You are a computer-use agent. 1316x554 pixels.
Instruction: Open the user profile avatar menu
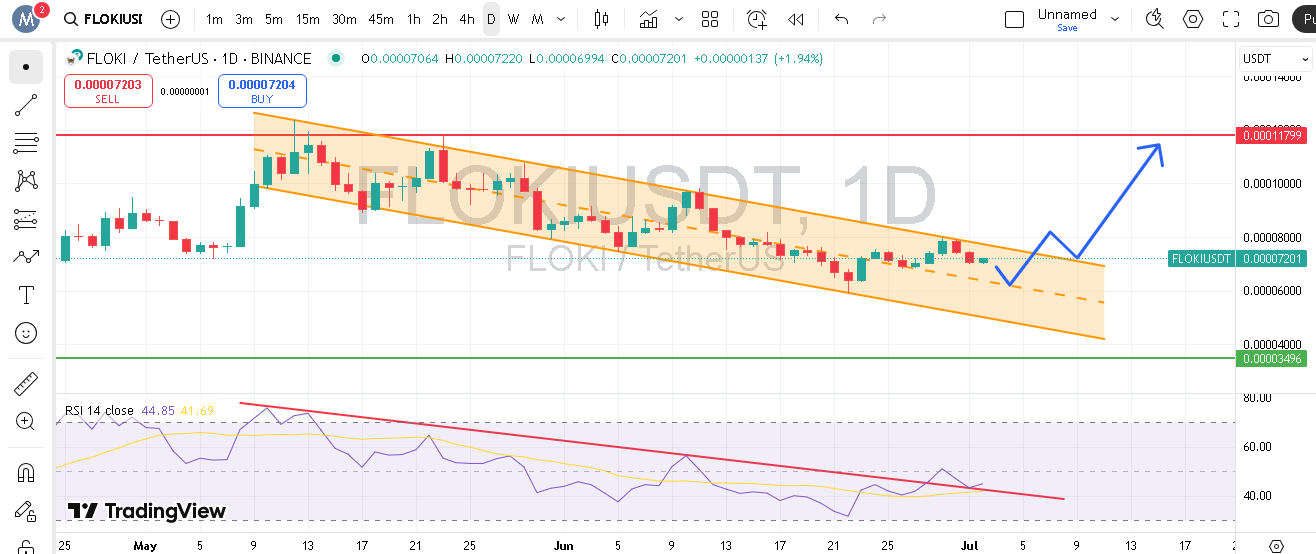tap(25, 19)
